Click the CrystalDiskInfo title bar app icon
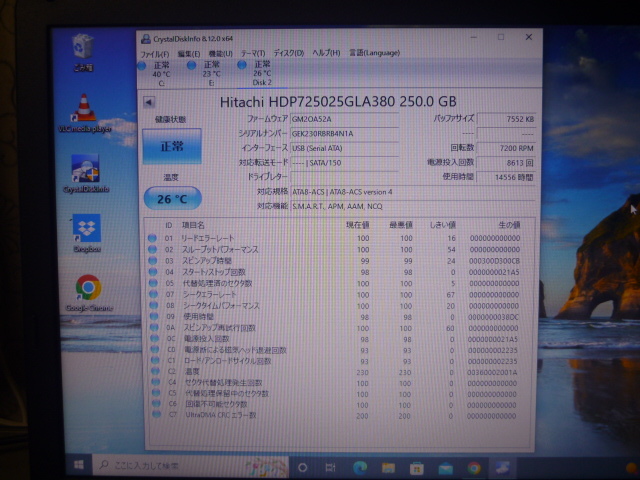 145,39
